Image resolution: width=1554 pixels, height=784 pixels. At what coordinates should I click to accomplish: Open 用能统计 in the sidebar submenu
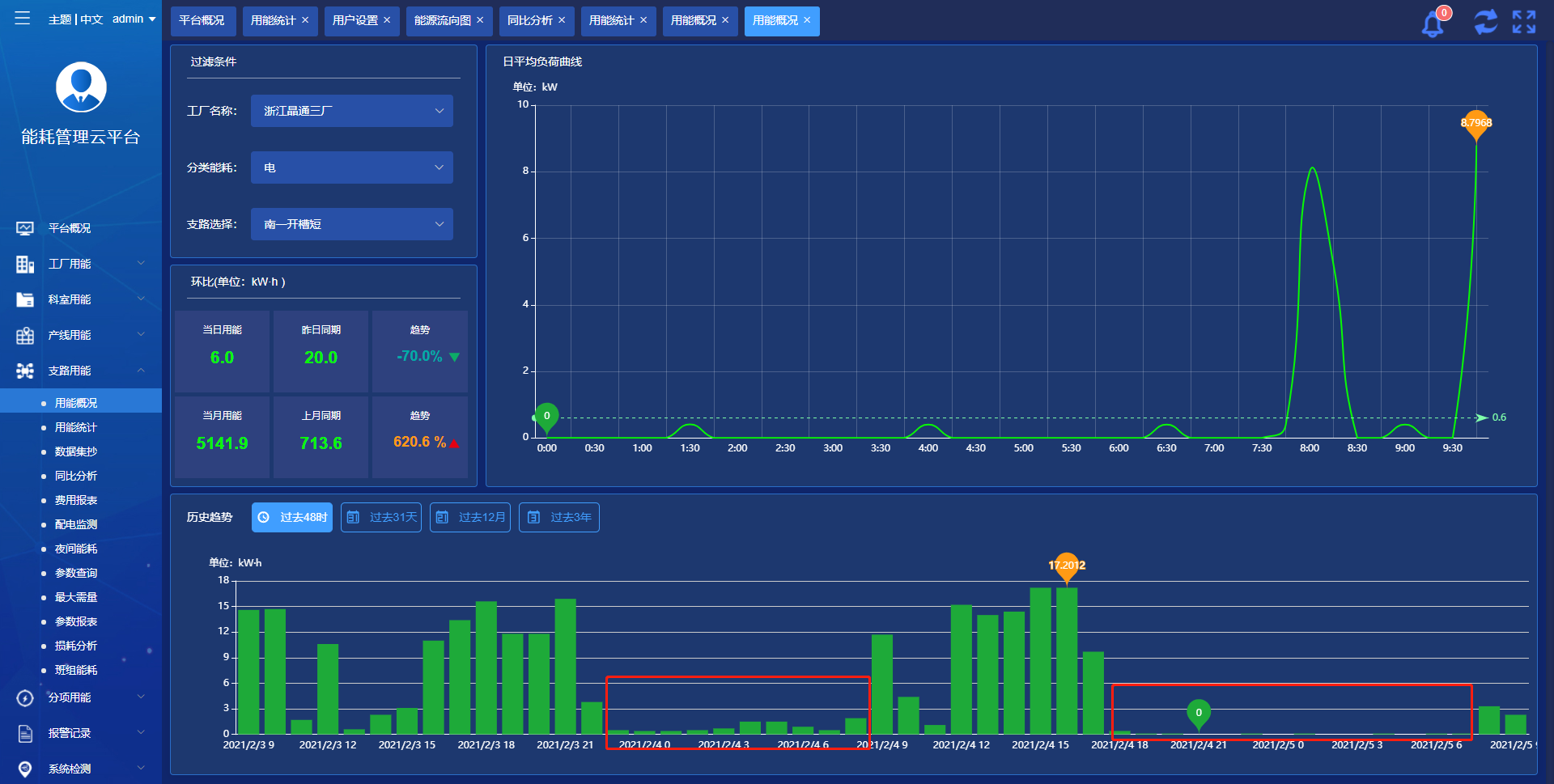pos(76,427)
